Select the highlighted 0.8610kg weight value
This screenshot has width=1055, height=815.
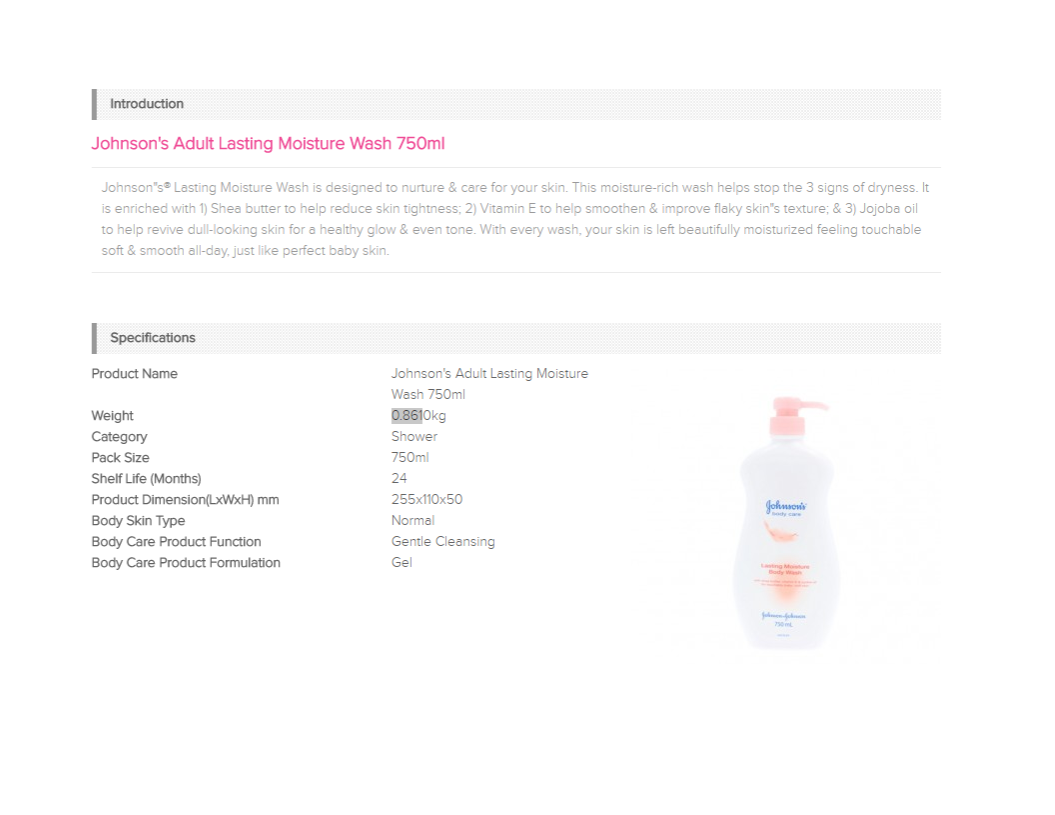click(419, 416)
